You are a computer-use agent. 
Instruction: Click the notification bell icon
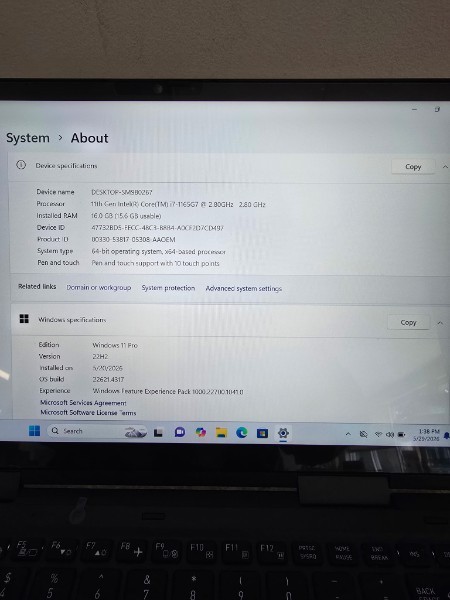[446, 436]
